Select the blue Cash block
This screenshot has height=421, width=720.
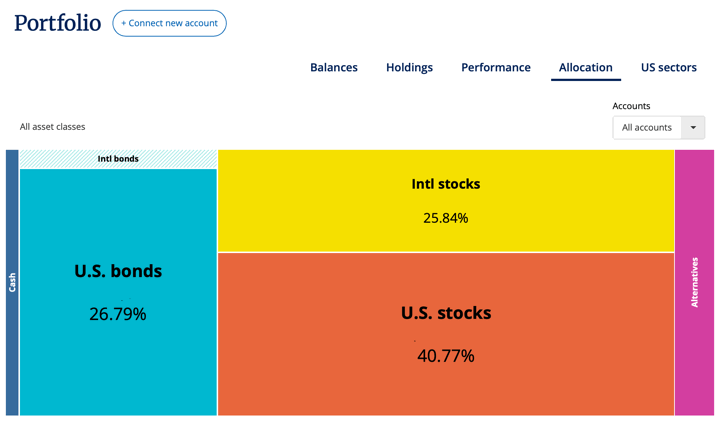tap(12, 282)
